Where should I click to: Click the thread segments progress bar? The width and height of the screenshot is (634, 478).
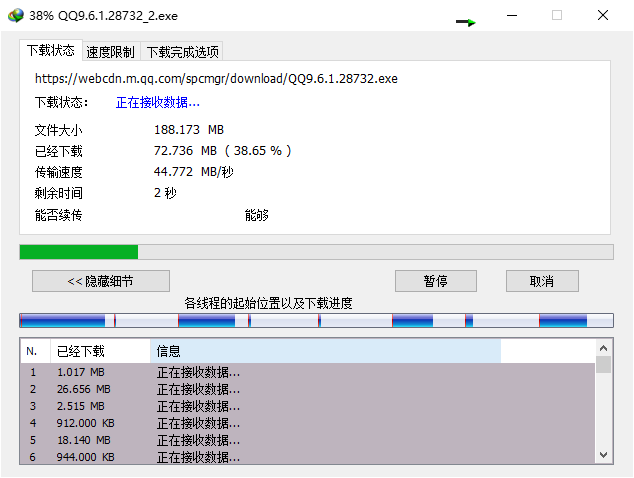point(316,321)
